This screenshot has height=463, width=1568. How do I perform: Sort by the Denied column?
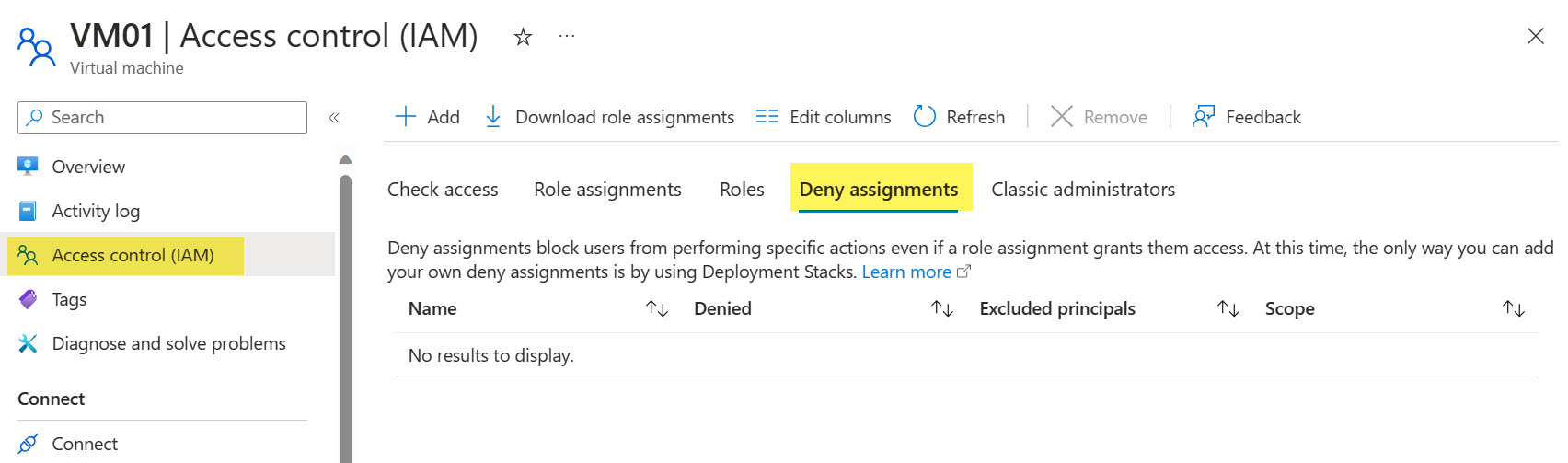(942, 308)
